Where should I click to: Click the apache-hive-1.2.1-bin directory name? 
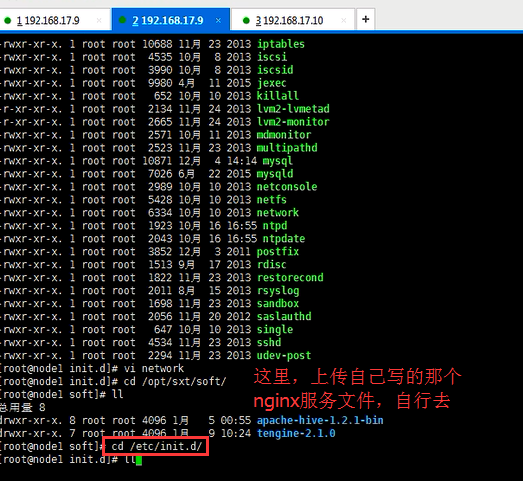point(320,420)
